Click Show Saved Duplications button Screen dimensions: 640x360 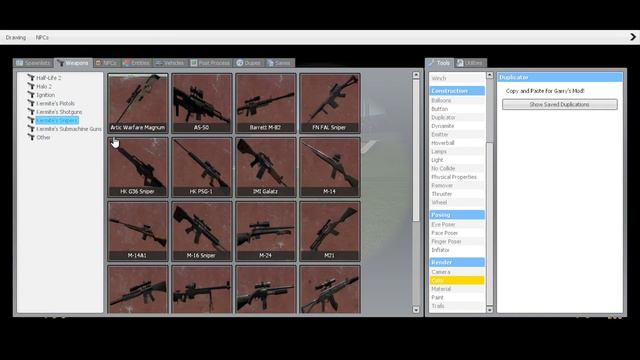pyautogui.click(x=560, y=104)
